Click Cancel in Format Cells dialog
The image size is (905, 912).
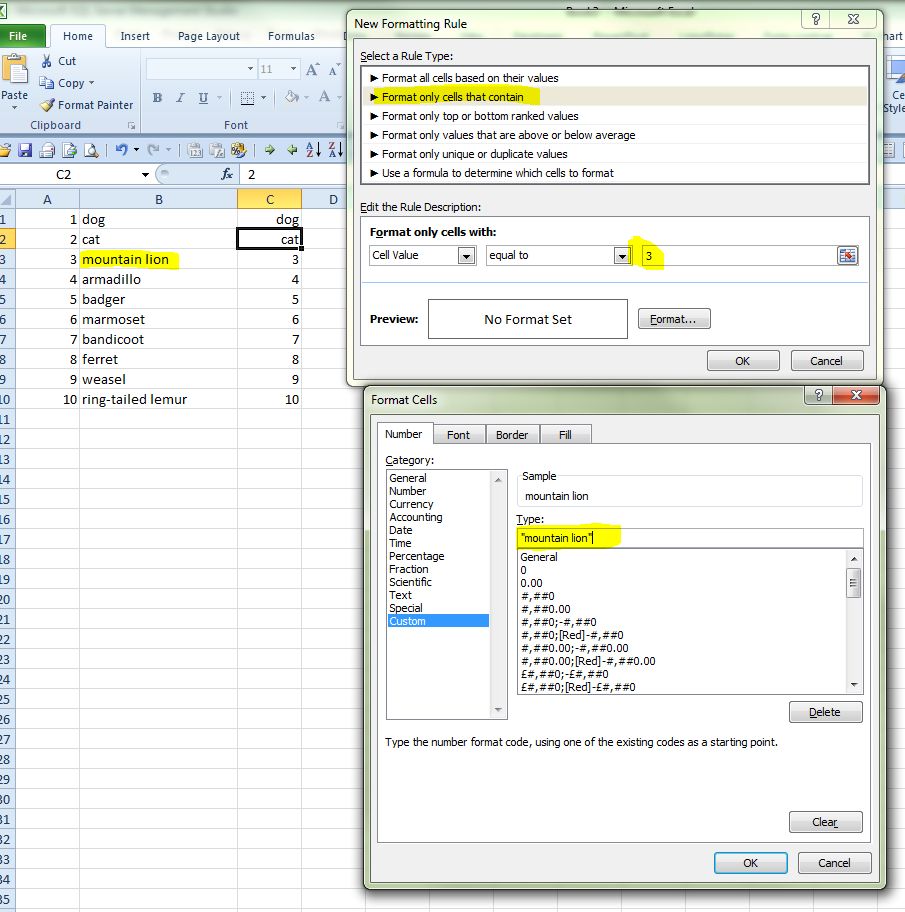tap(834, 863)
